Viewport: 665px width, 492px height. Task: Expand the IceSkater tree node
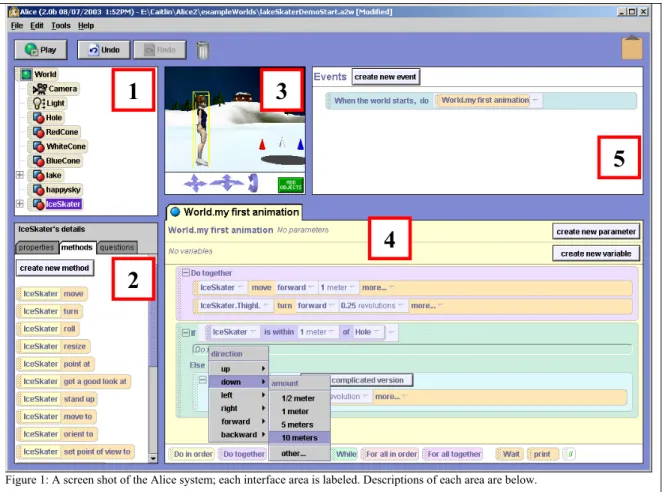point(20,204)
